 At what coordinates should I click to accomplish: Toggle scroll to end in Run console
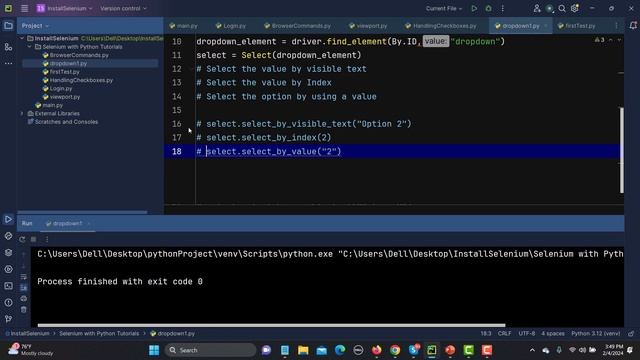click(24, 287)
